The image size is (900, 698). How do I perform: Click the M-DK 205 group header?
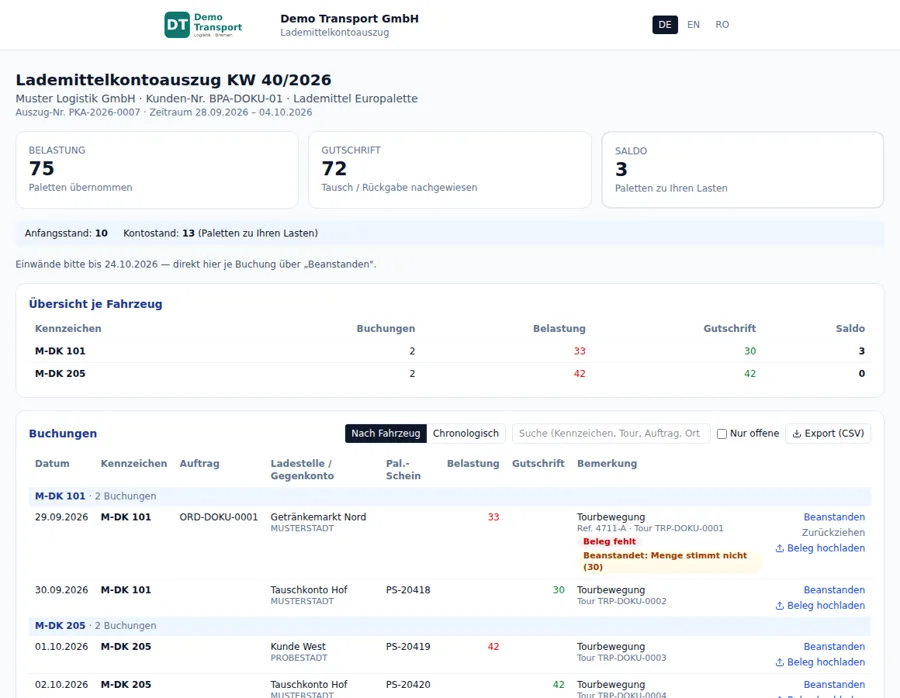[450, 626]
